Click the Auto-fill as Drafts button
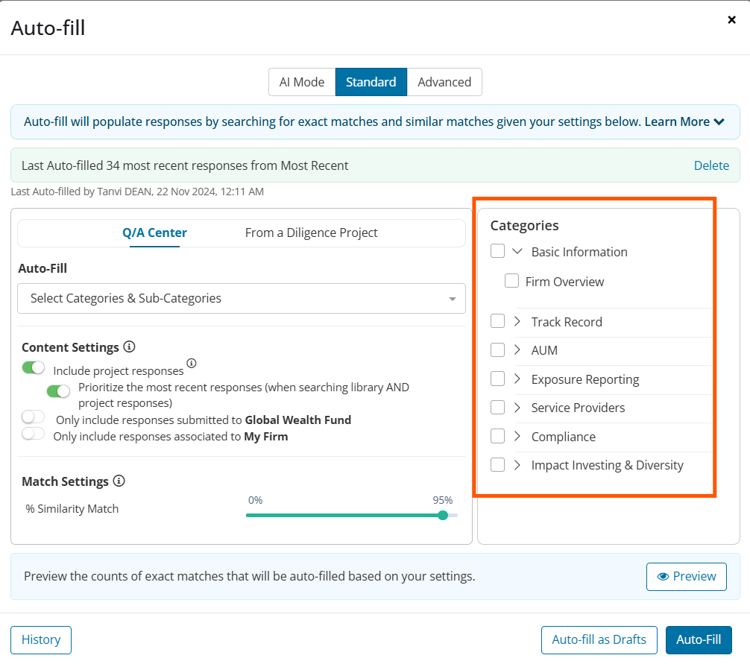750x664 pixels. pyautogui.click(x=599, y=640)
